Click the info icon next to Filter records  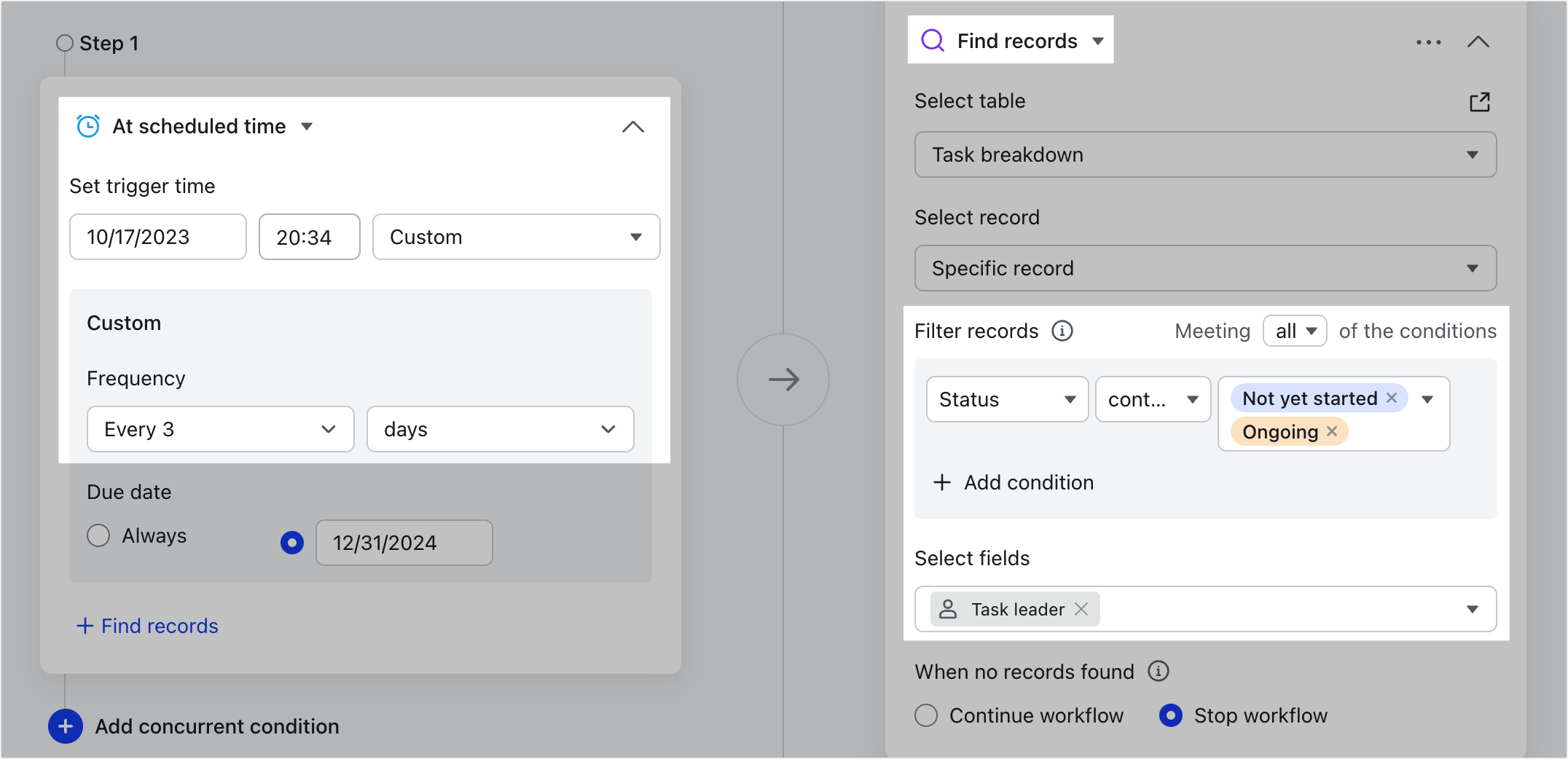pos(1063,331)
